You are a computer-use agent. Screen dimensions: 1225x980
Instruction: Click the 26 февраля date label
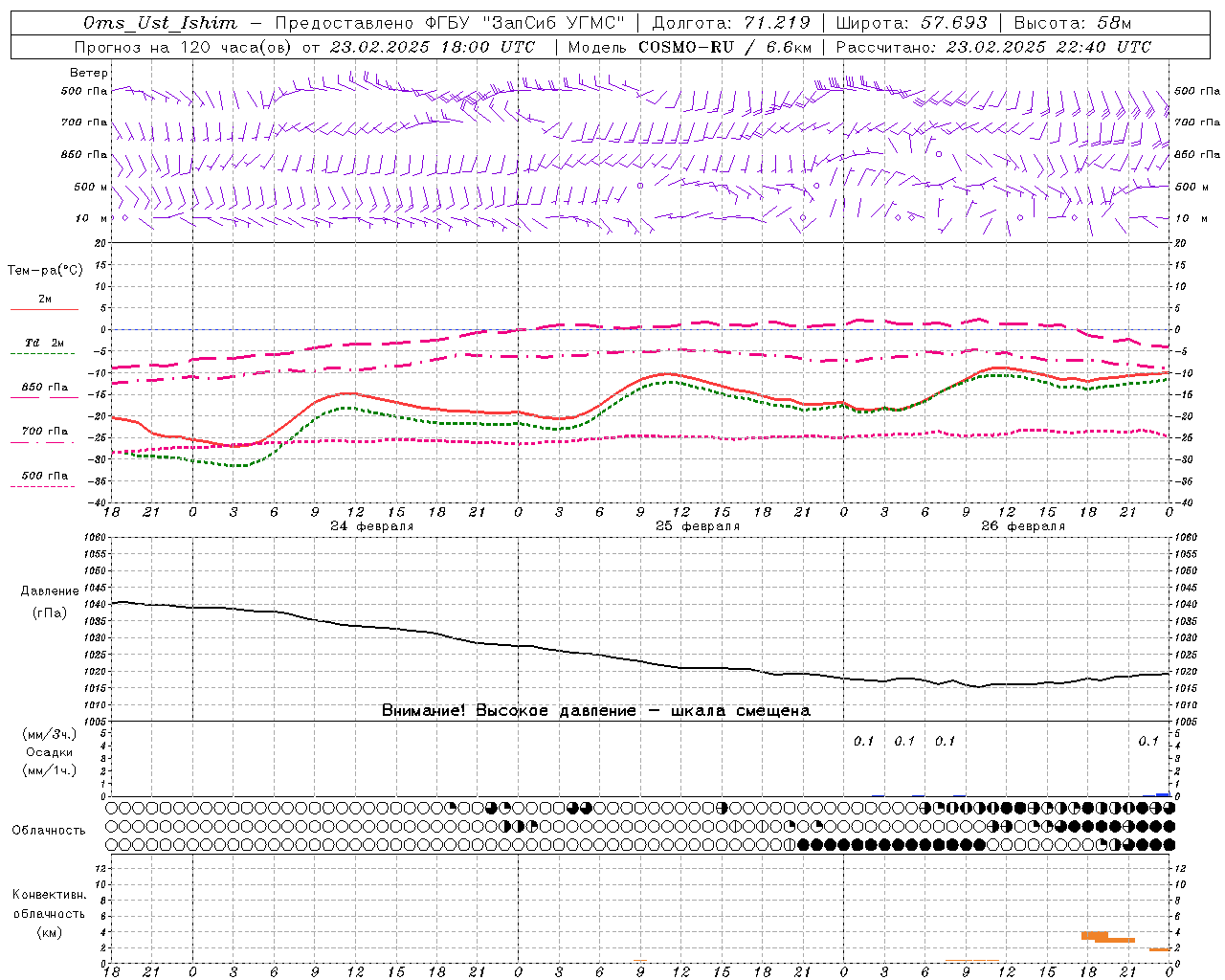click(x=1023, y=526)
